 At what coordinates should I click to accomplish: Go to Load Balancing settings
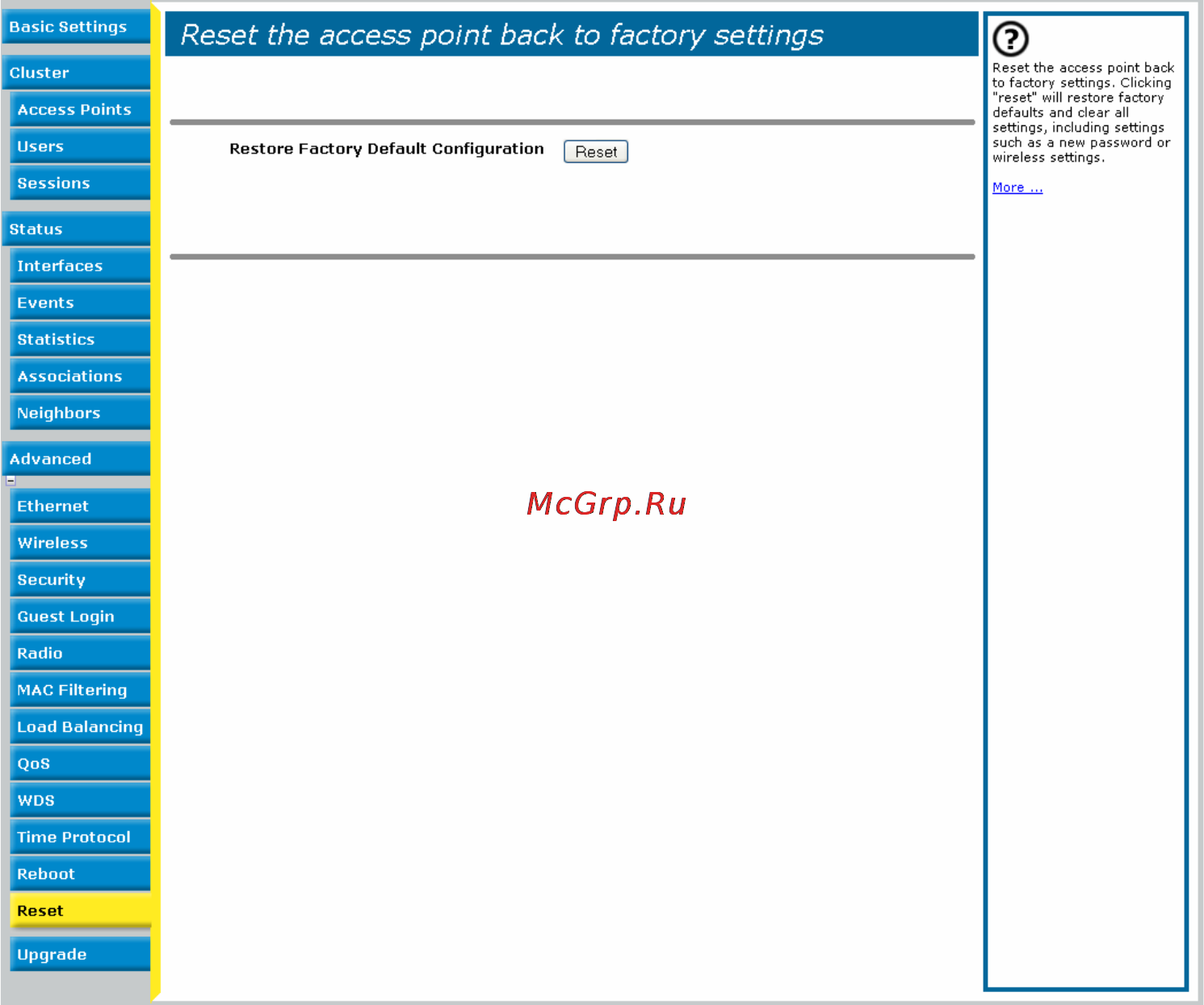point(80,727)
